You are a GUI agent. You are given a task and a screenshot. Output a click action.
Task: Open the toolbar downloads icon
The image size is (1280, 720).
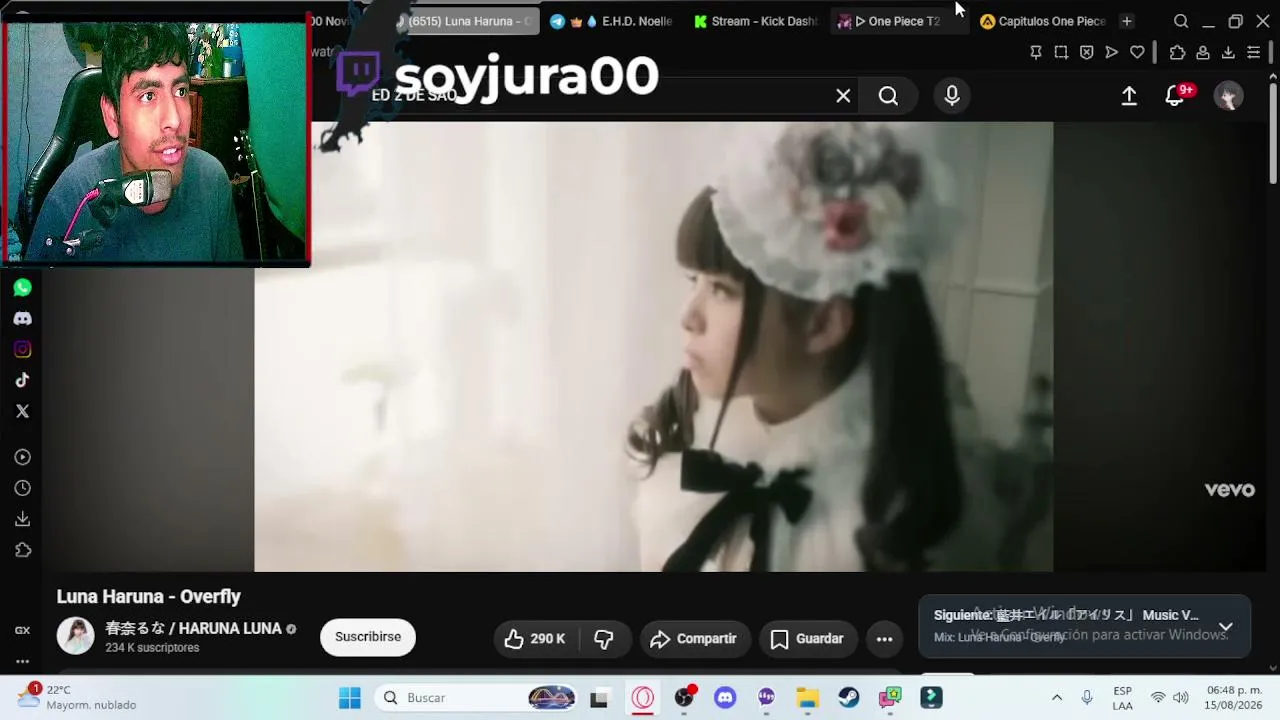[x=1228, y=52]
